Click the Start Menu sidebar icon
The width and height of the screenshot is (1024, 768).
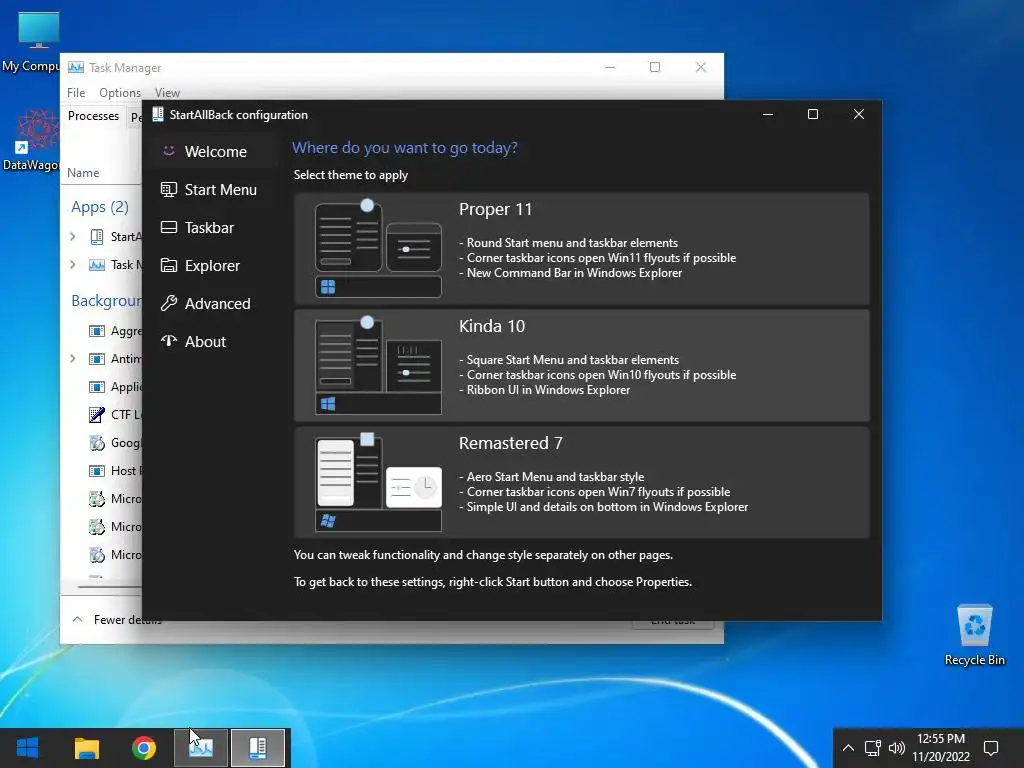click(168, 189)
